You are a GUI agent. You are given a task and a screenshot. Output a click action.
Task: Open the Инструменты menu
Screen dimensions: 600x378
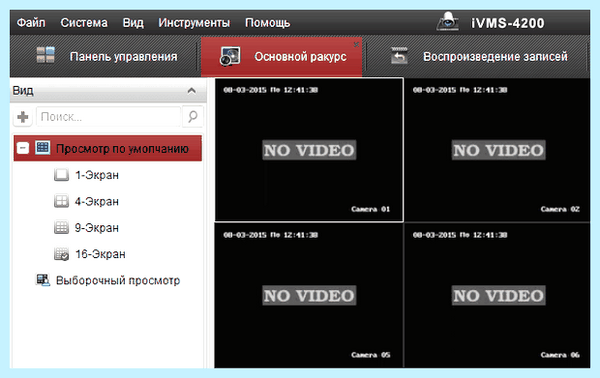pyautogui.click(x=194, y=23)
